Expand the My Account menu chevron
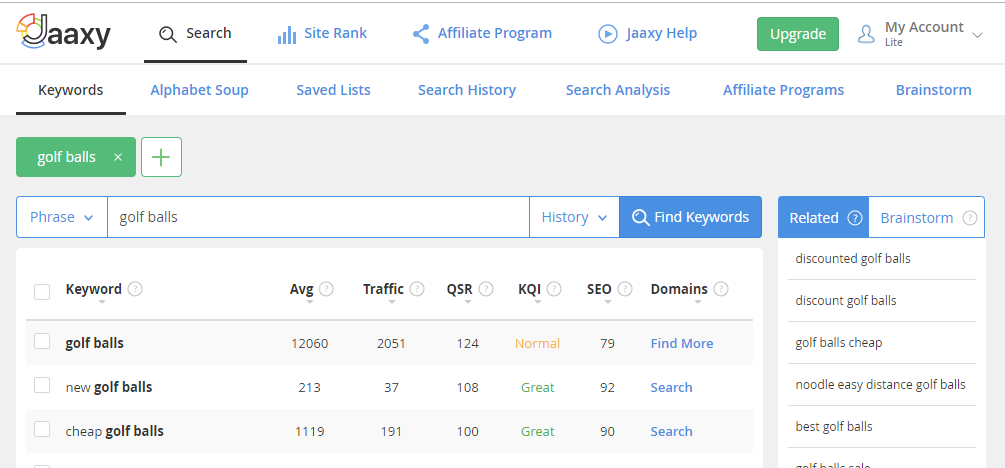Viewport: 1005px width, 468px height. (977, 35)
